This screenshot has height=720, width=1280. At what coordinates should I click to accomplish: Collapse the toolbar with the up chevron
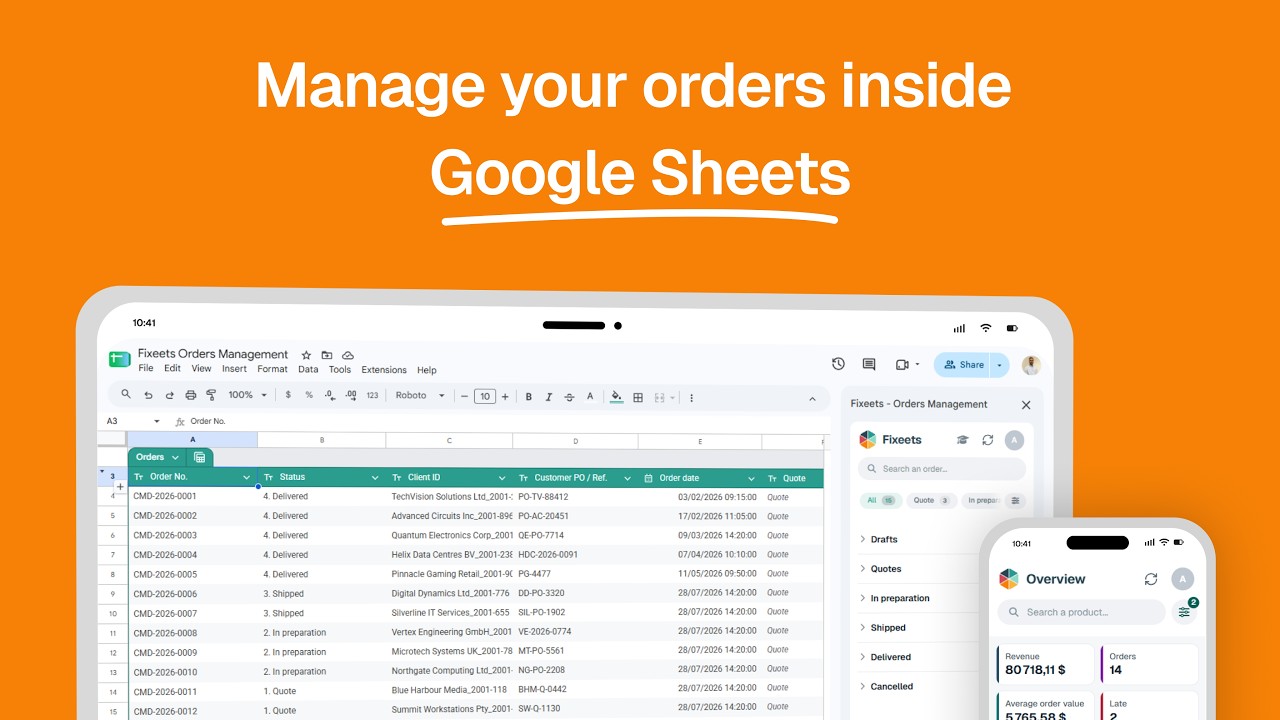coord(812,398)
